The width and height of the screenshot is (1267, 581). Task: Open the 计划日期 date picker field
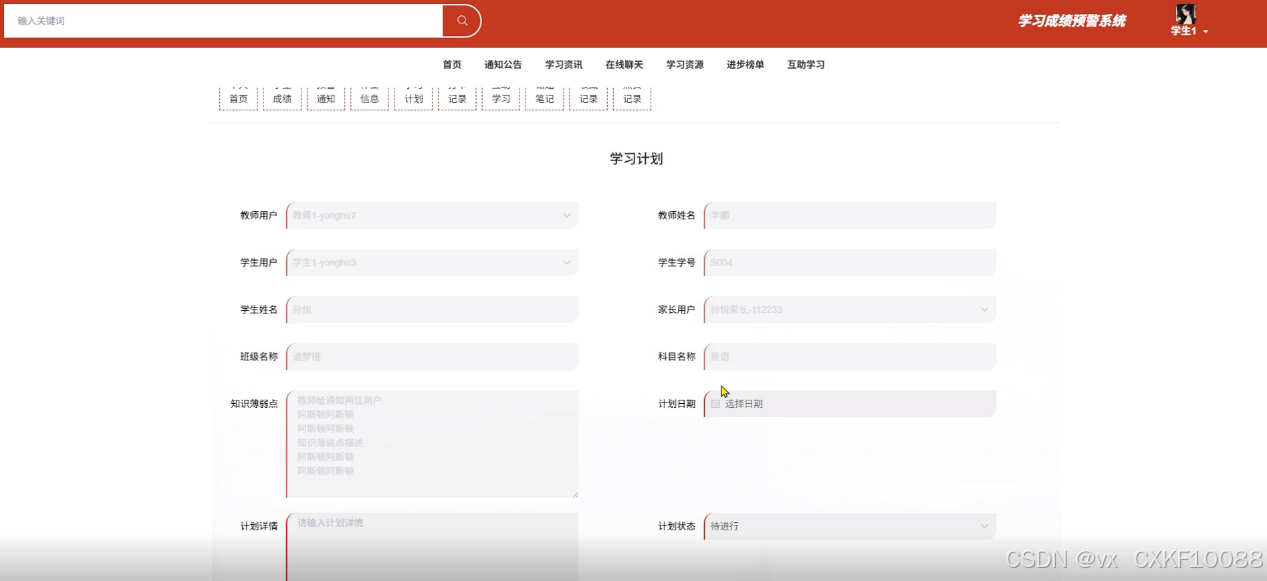coord(850,403)
